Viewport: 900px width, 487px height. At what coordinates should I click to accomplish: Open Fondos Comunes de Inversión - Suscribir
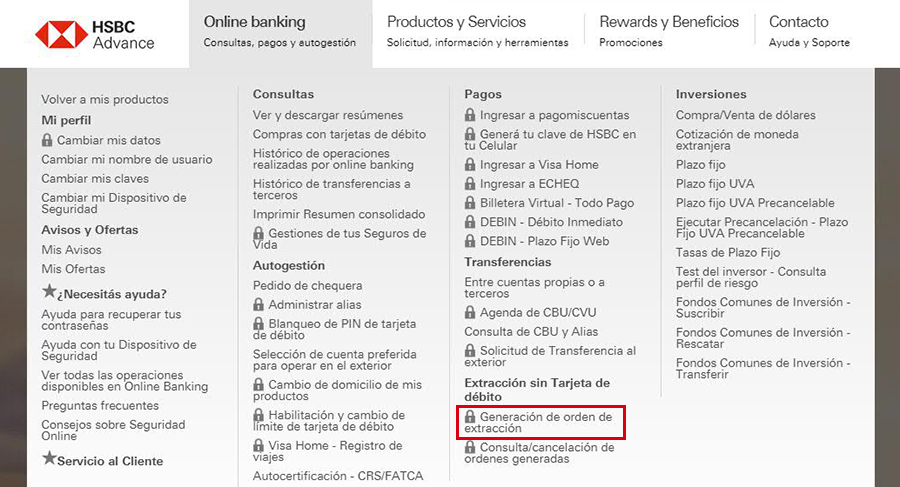coord(763,308)
